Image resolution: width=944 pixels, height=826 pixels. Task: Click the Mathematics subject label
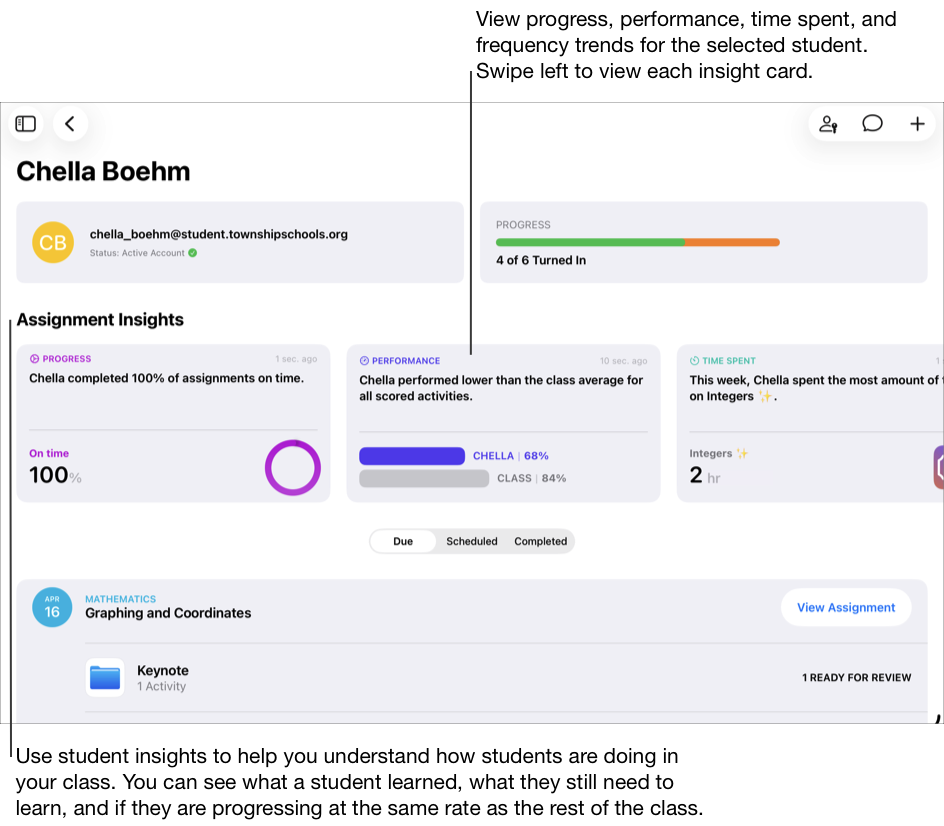tap(120, 598)
